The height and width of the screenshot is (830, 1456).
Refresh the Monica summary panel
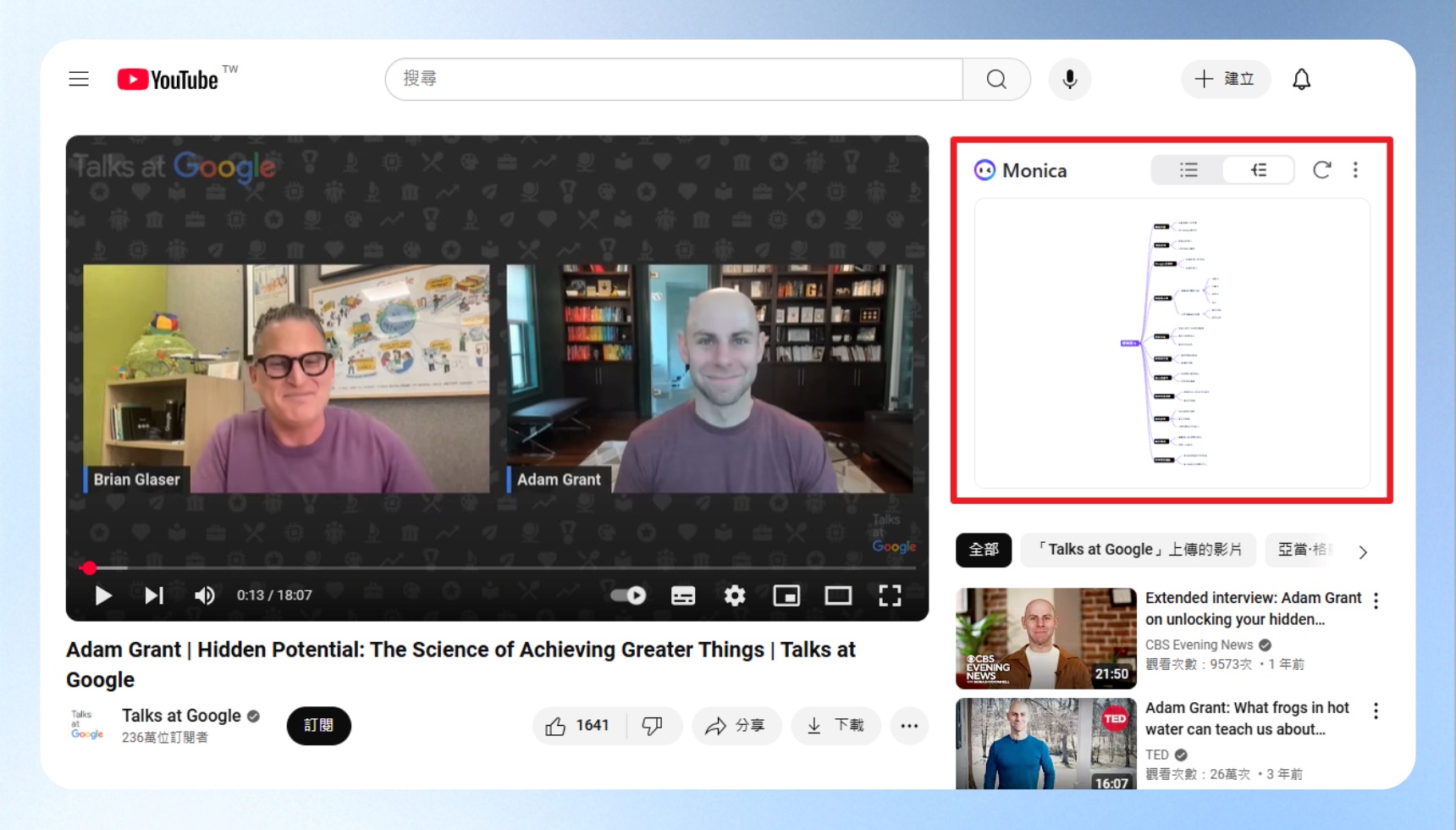tap(1321, 170)
